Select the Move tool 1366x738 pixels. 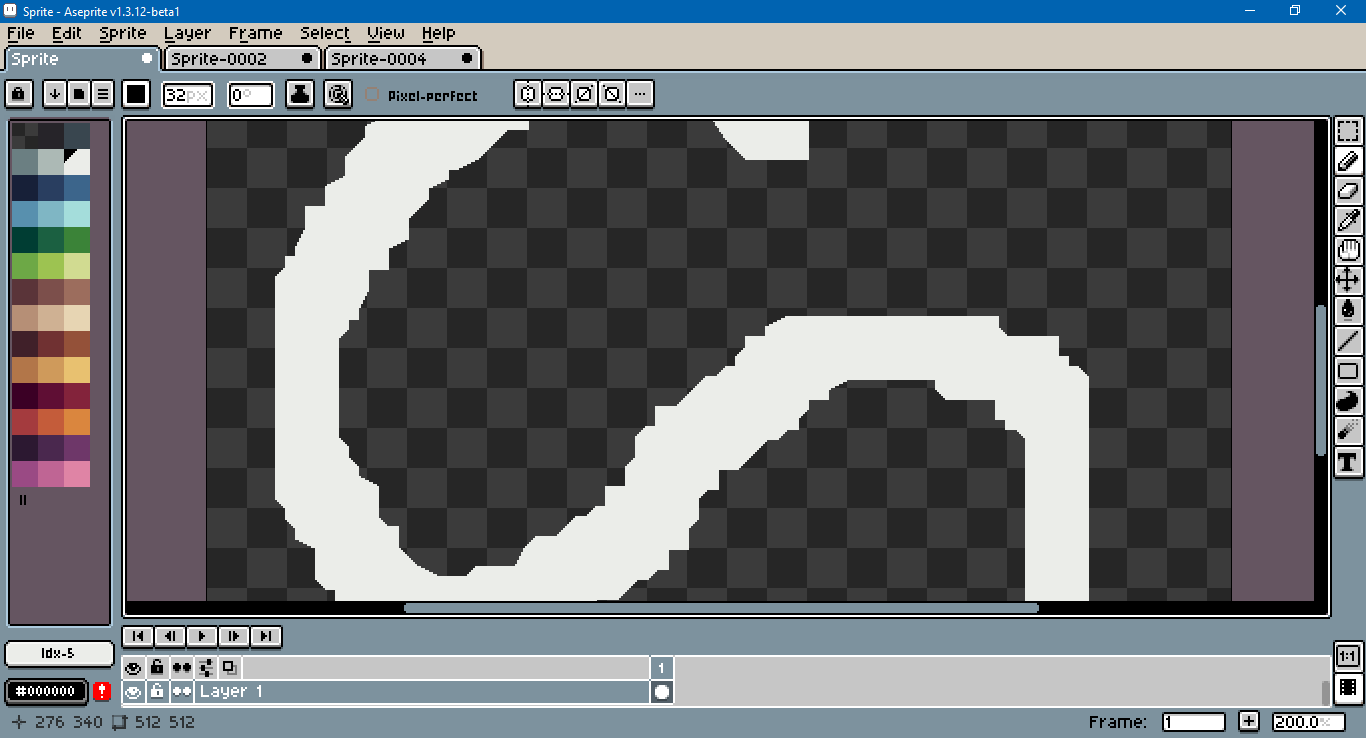(x=1348, y=280)
